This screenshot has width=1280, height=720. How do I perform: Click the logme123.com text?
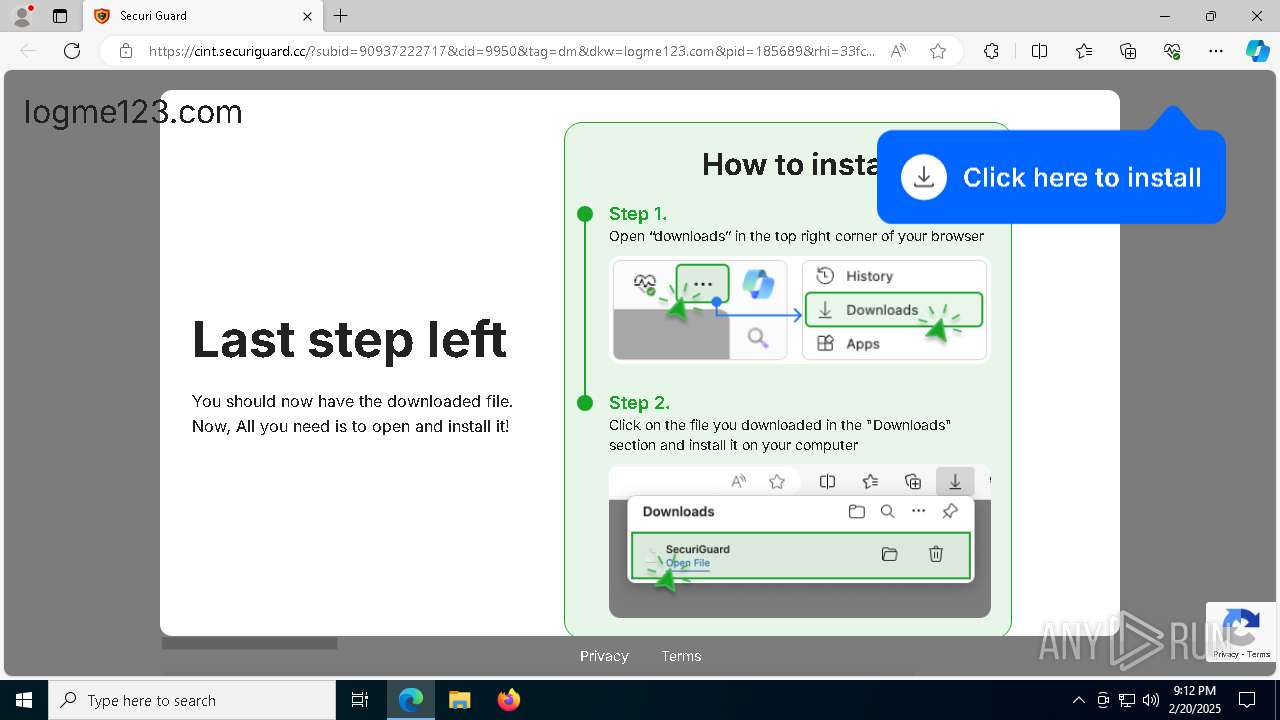point(133,112)
